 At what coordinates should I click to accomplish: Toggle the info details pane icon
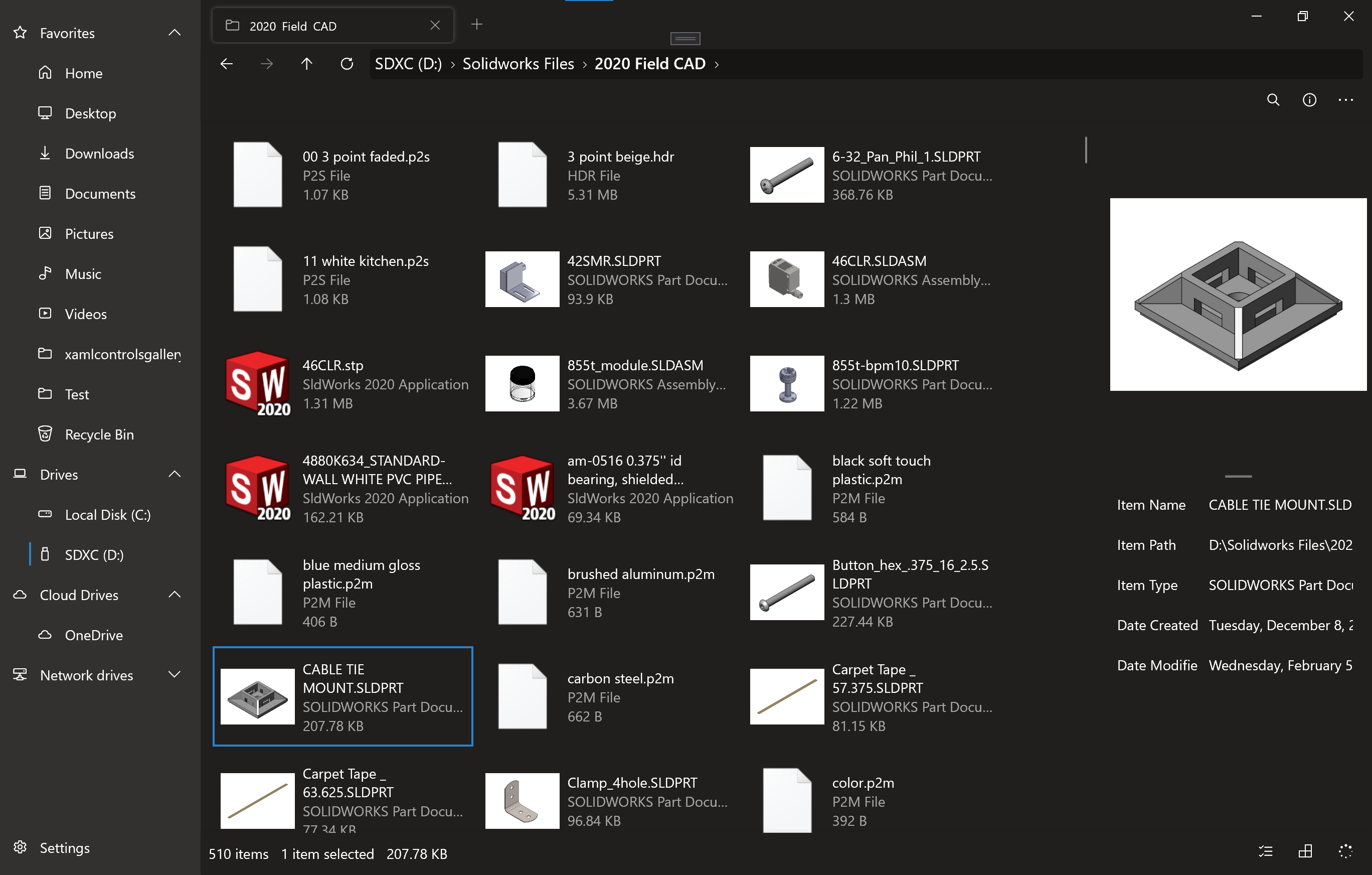click(x=1309, y=100)
